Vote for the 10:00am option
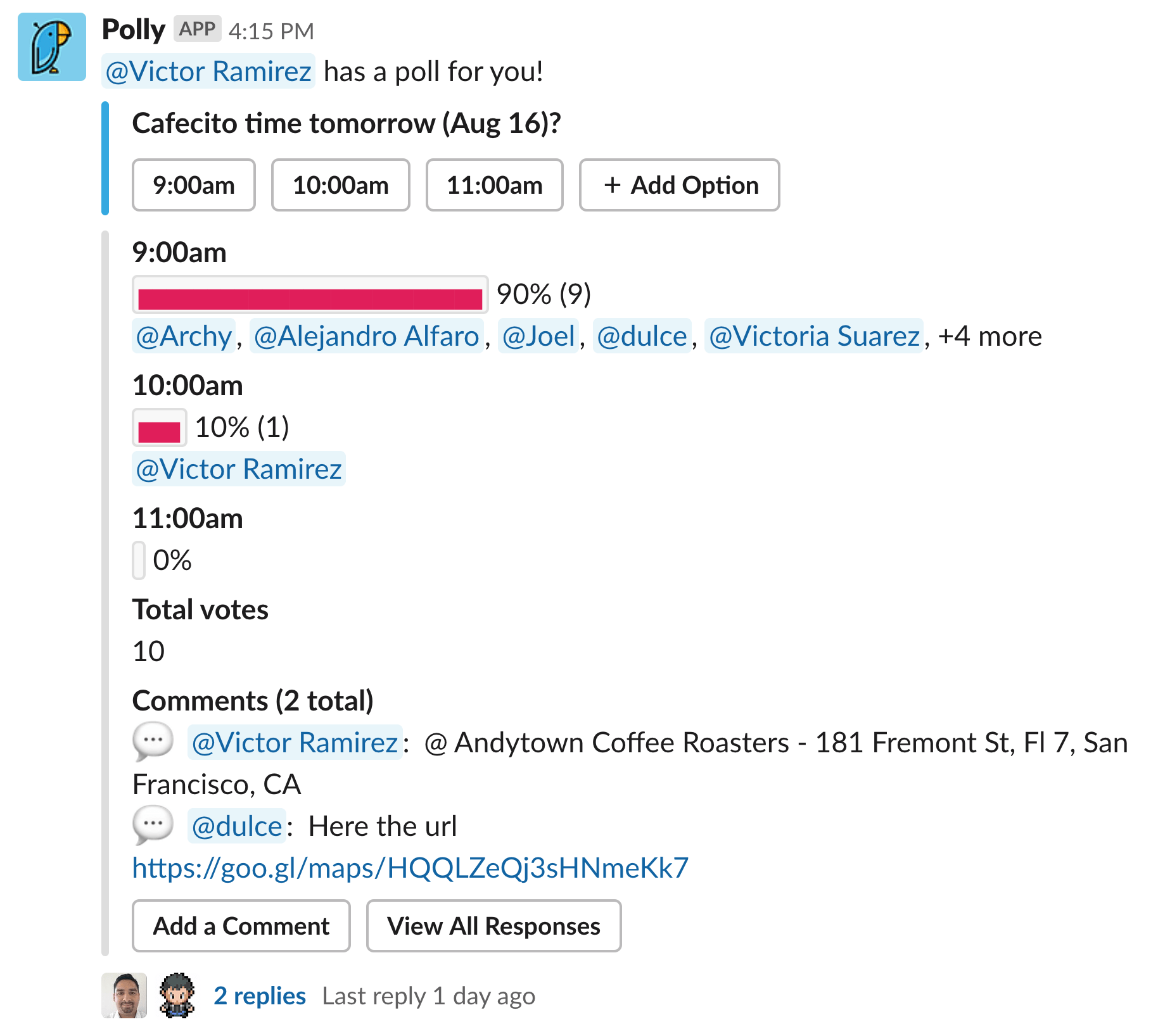The height and width of the screenshot is (1036, 1158). pyautogui.click(x=341, y=185)
